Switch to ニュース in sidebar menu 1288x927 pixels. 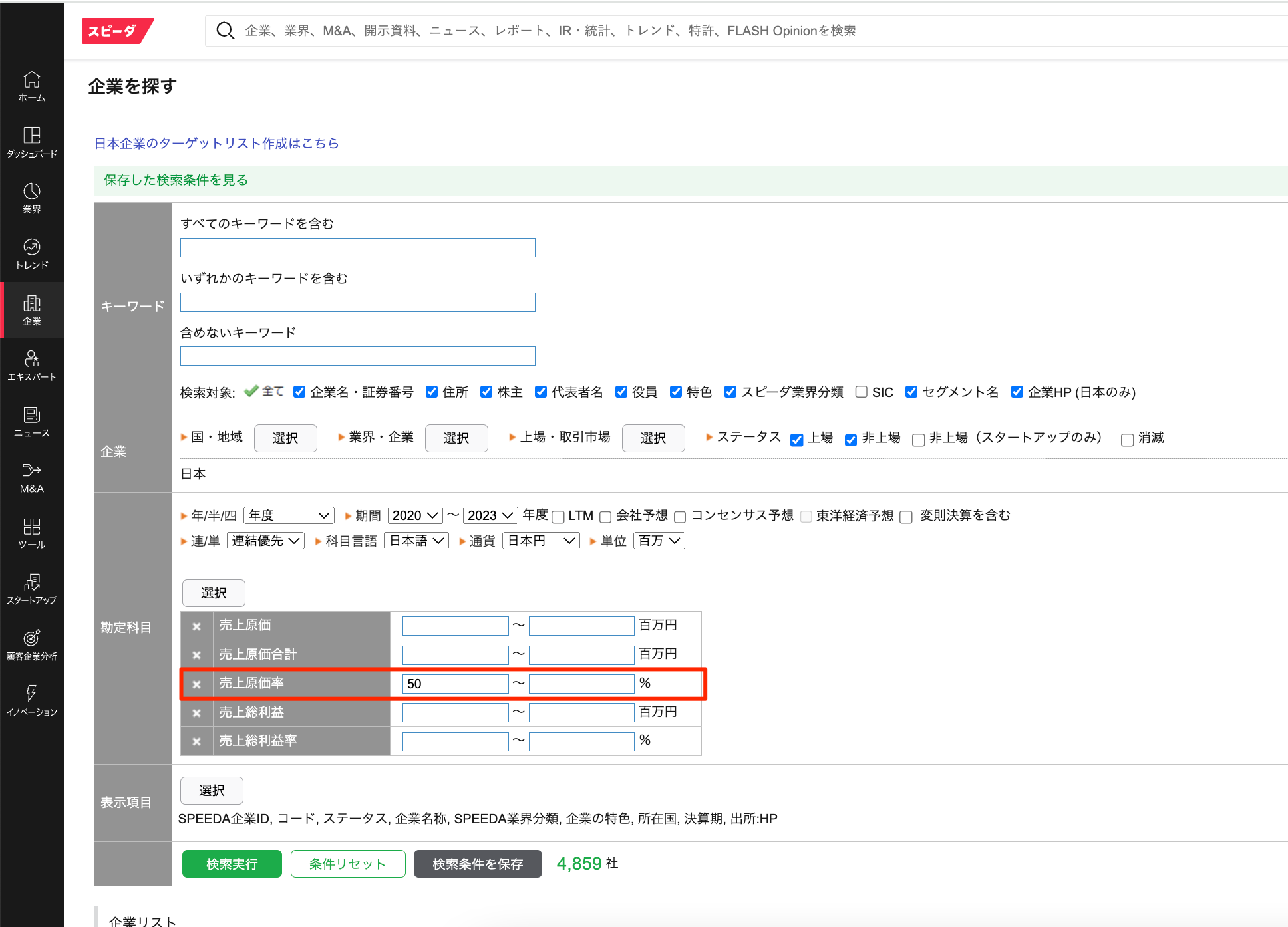pos(31,422)
